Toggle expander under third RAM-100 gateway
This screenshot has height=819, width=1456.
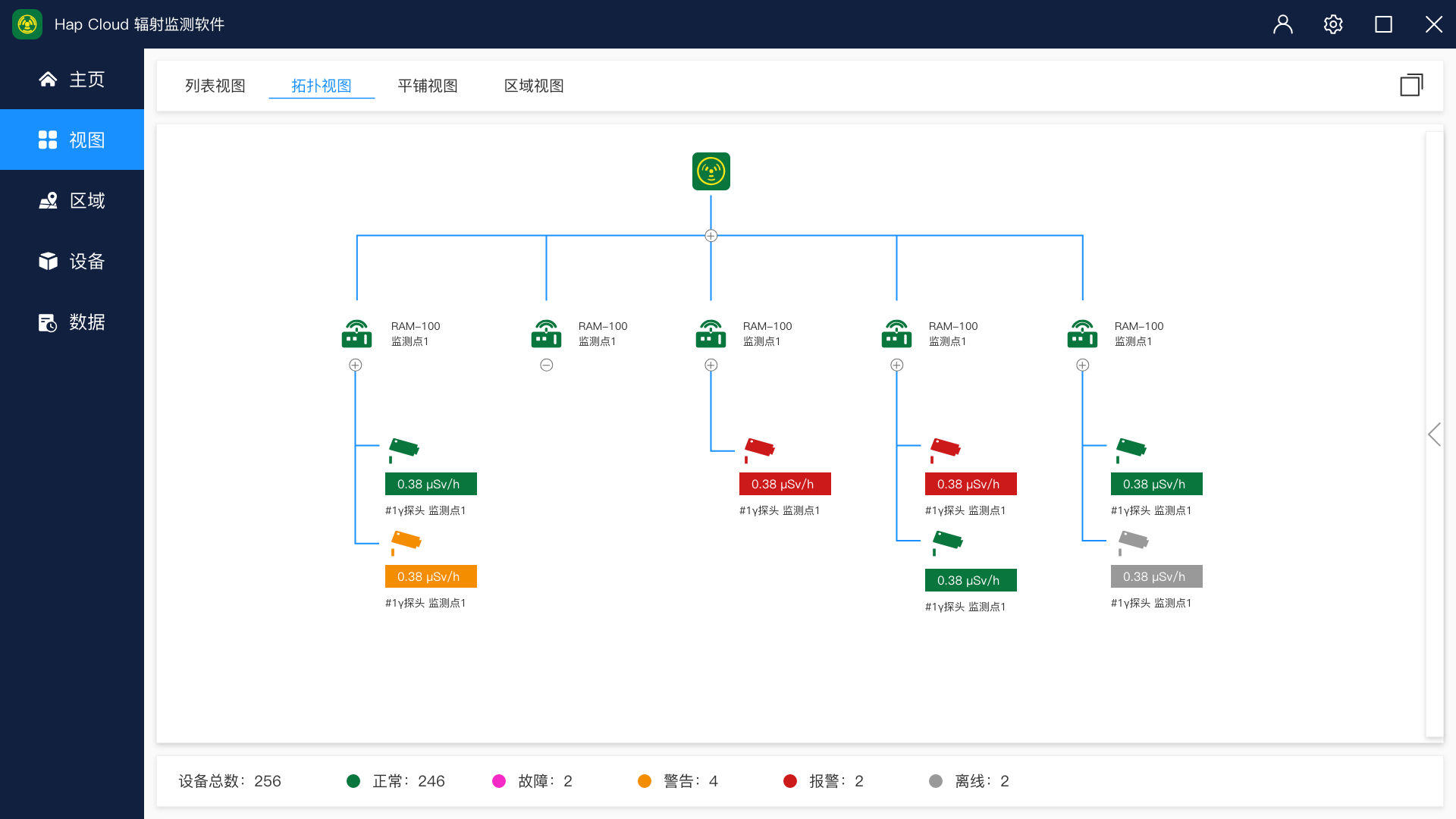click(711, 366)
